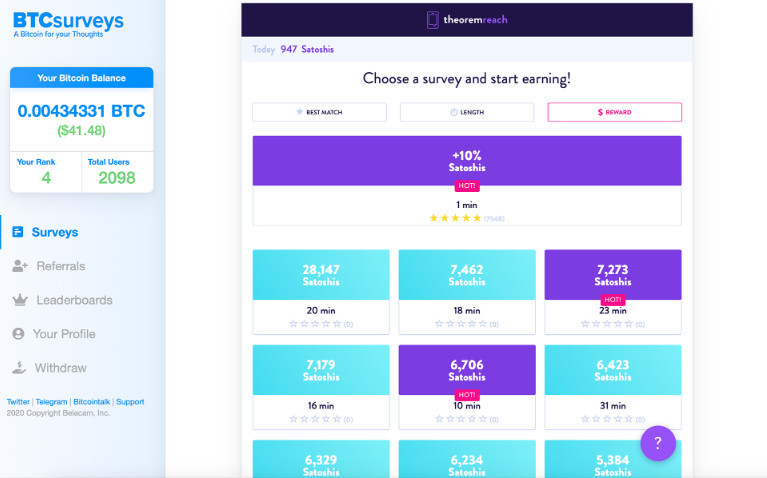The width and height of the screenshot is (767, 478).
Task: Start the 7,462 Satoshis 18 min survey
Action: point(467,292)
